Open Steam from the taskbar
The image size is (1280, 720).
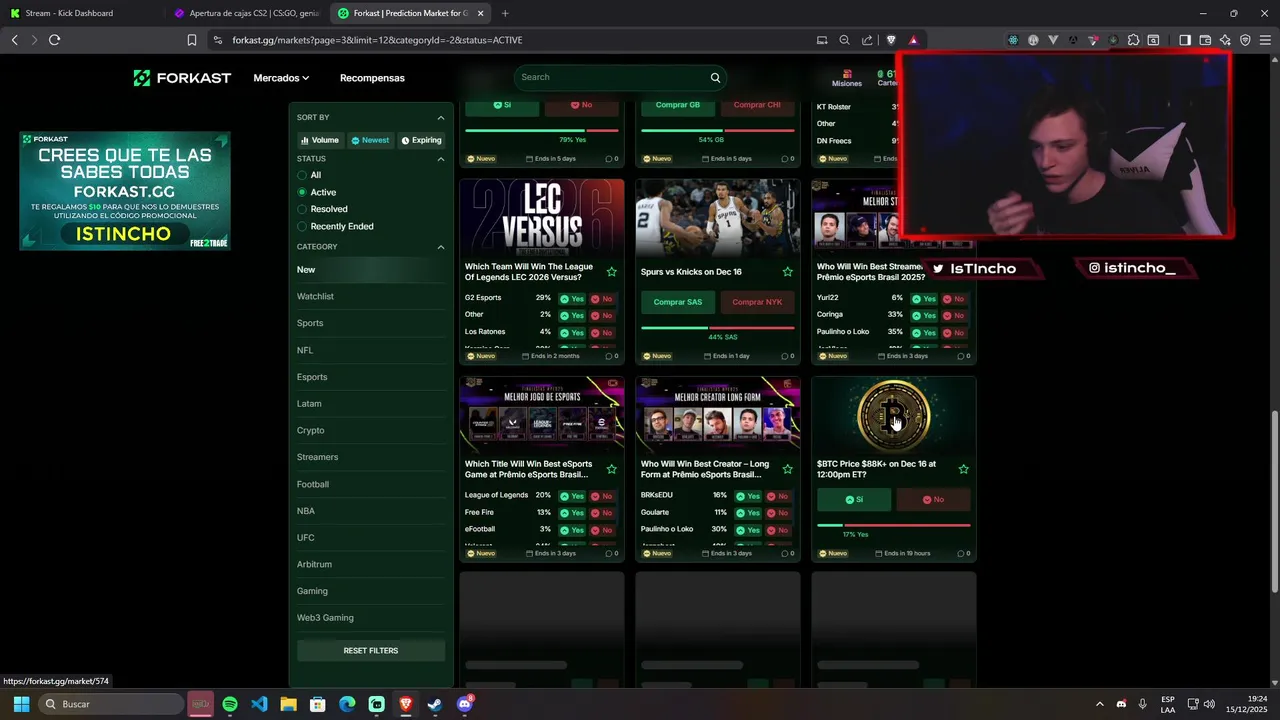pos(435,704)
